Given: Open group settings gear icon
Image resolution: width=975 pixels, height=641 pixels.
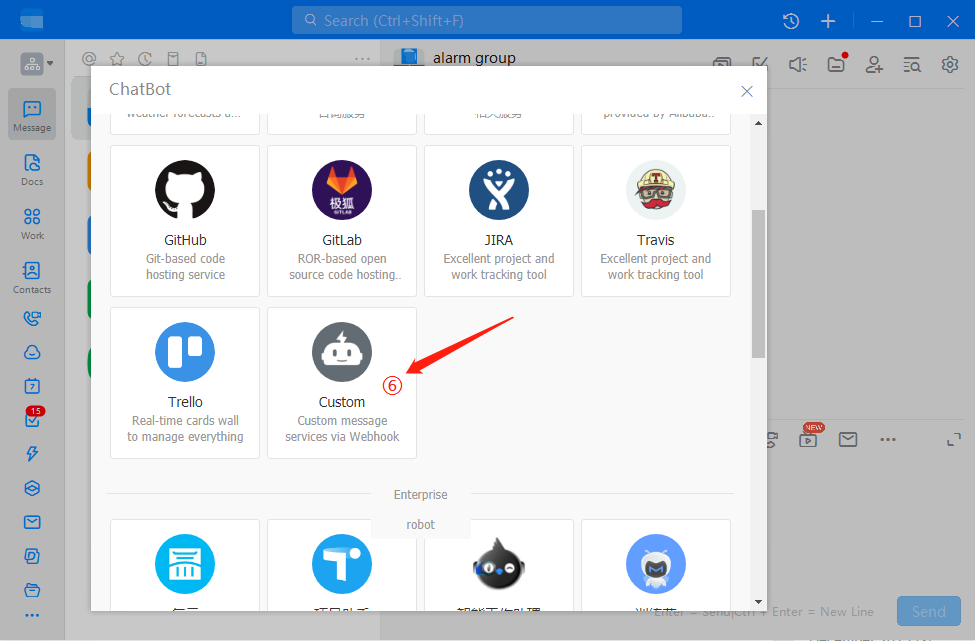Looking at the screenshot, I should point(949,64).
